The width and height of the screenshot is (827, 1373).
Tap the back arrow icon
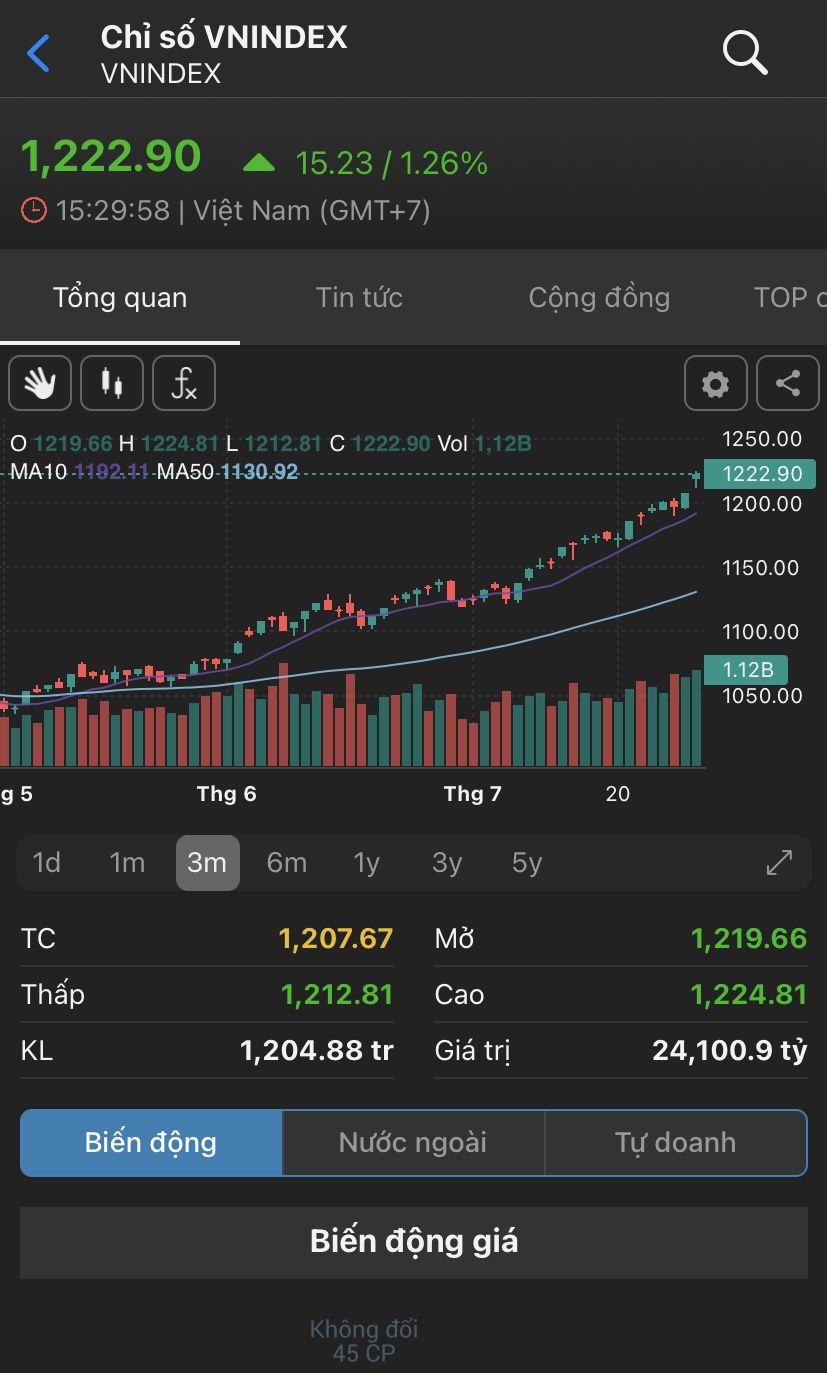click(x=38, y=53)
